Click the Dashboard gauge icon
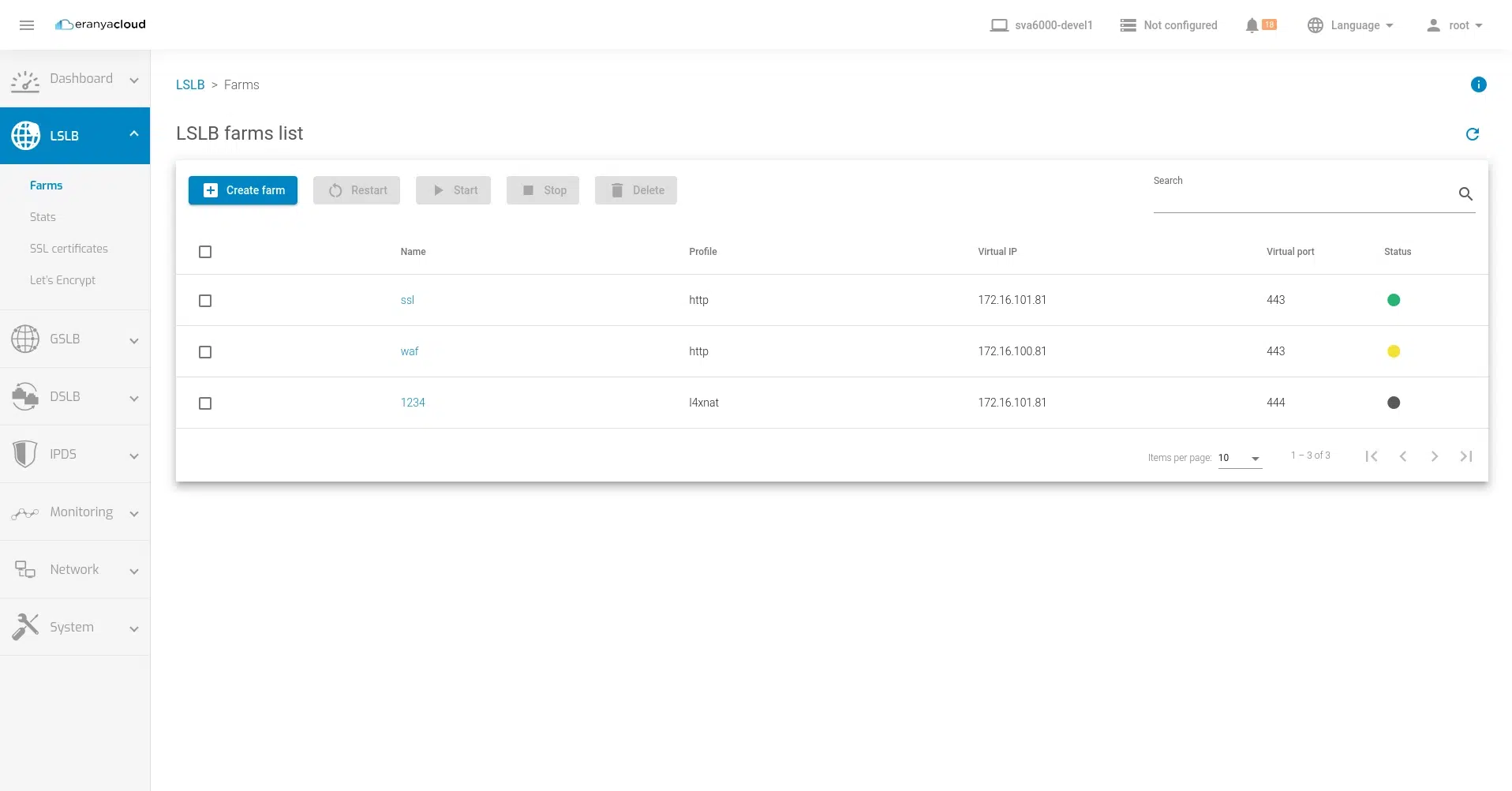The height and width of the screenshot is (791, 1512). [x=25, y=80]
